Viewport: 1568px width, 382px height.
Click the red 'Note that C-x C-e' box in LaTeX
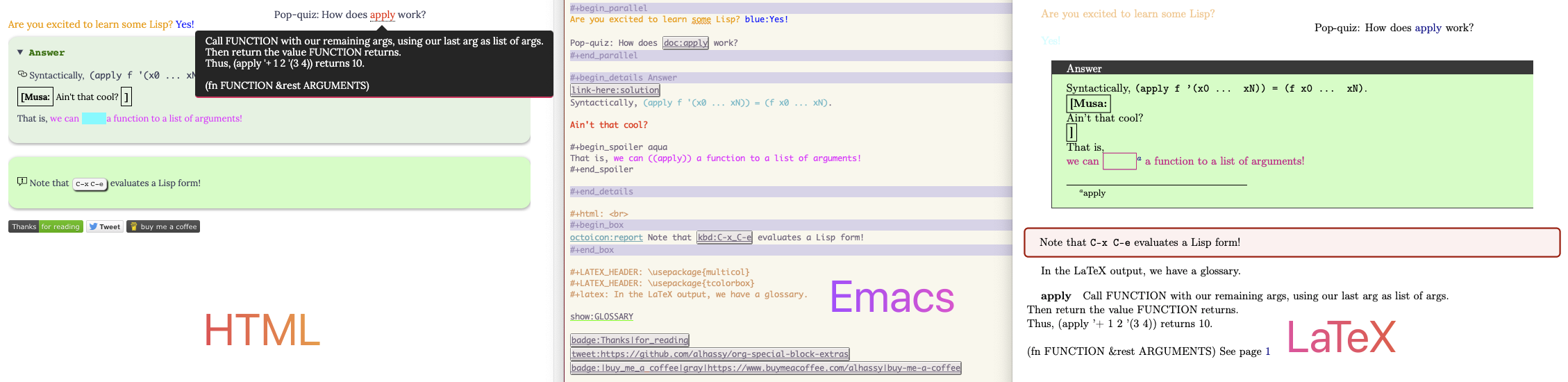[x=1292, y=242]
